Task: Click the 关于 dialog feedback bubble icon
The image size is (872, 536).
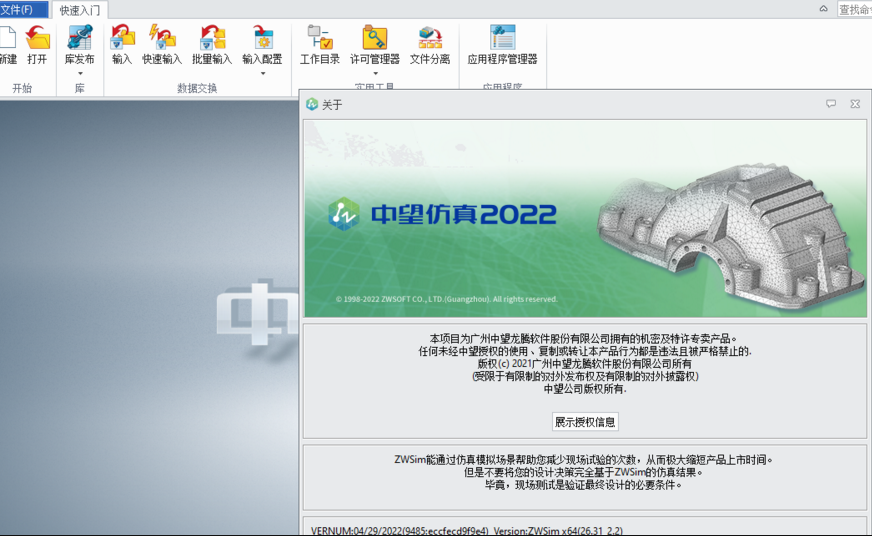Action: pos(831,103)
